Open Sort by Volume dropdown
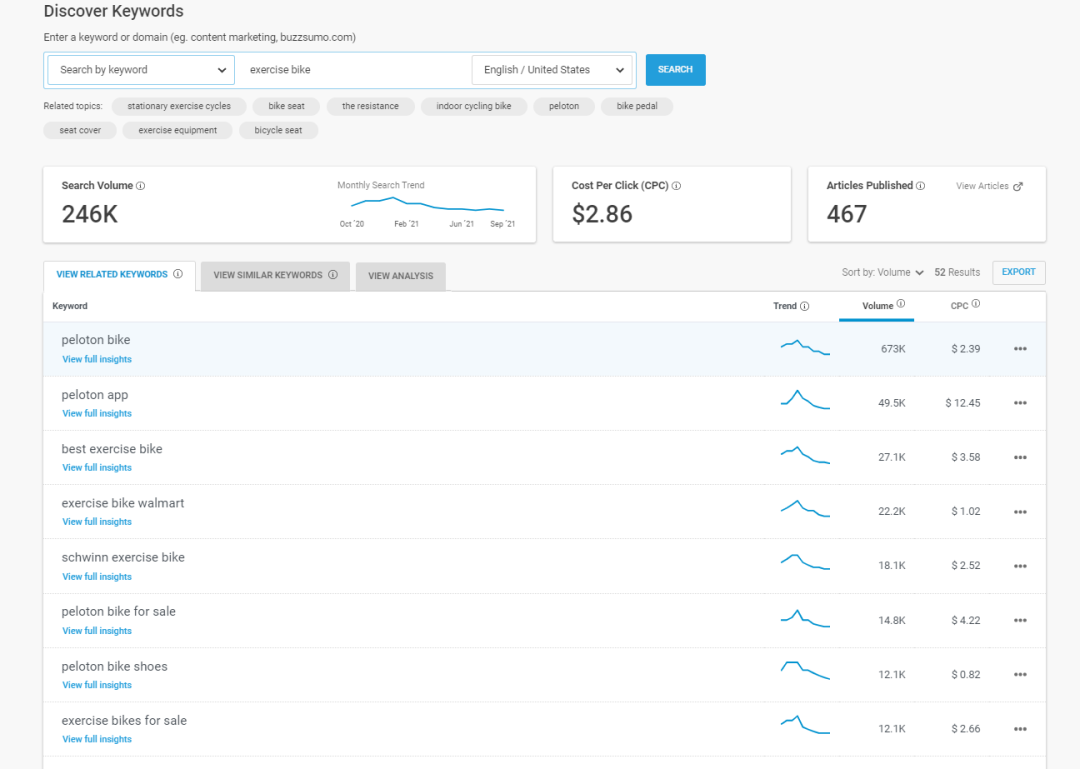The height and width of the screenshot is (769, 1080). (883, 273)
